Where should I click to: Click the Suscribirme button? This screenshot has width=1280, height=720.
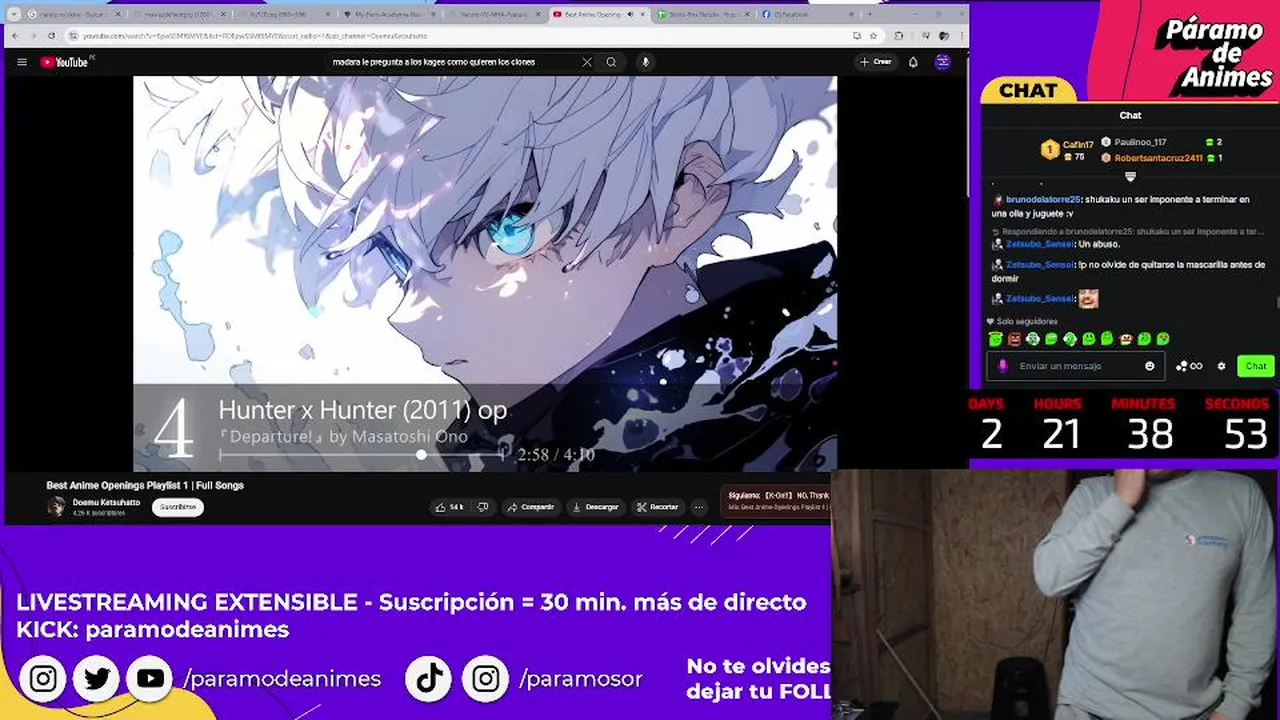point(178,507)
